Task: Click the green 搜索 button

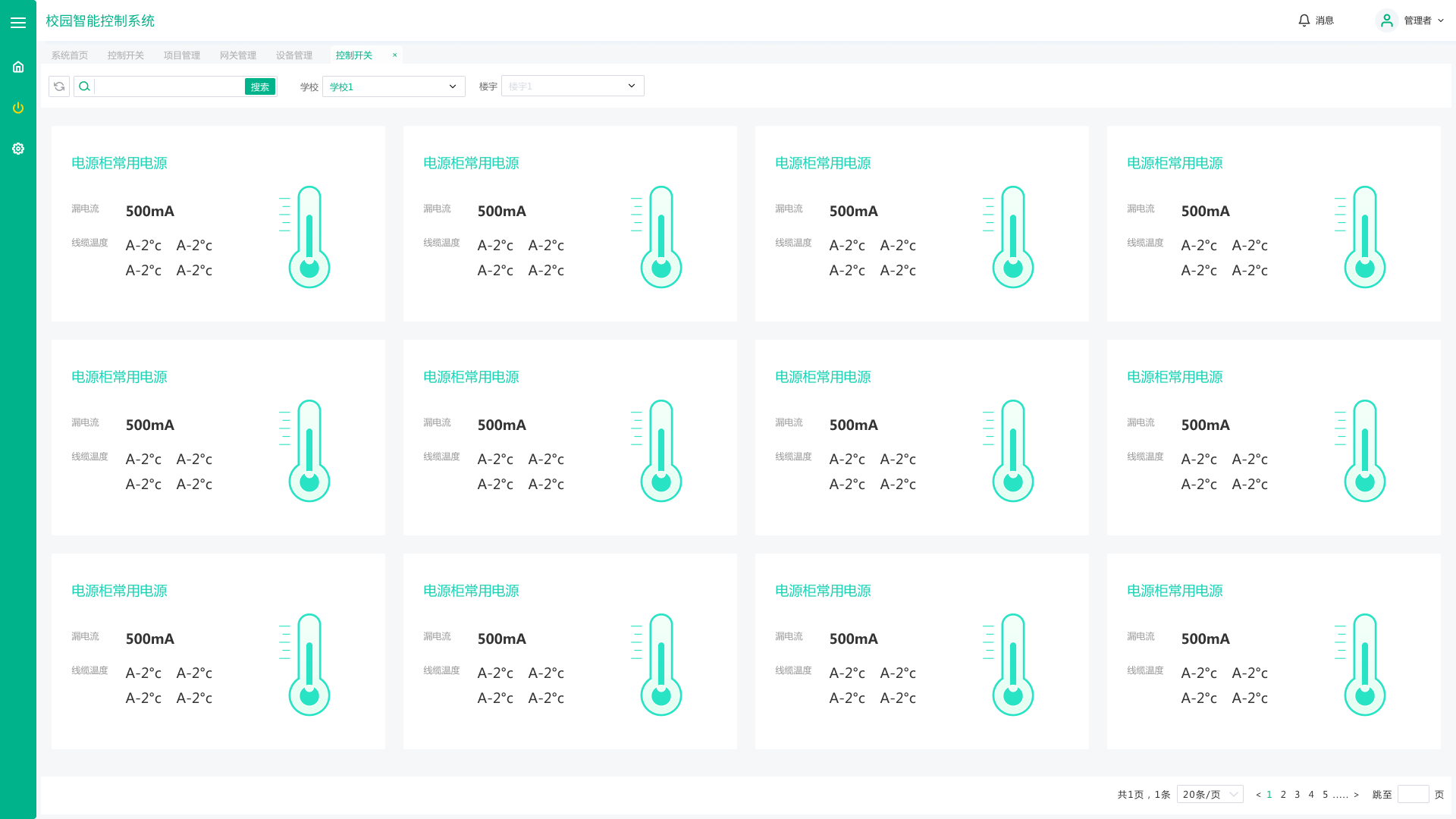Action: tap(260, 86)
